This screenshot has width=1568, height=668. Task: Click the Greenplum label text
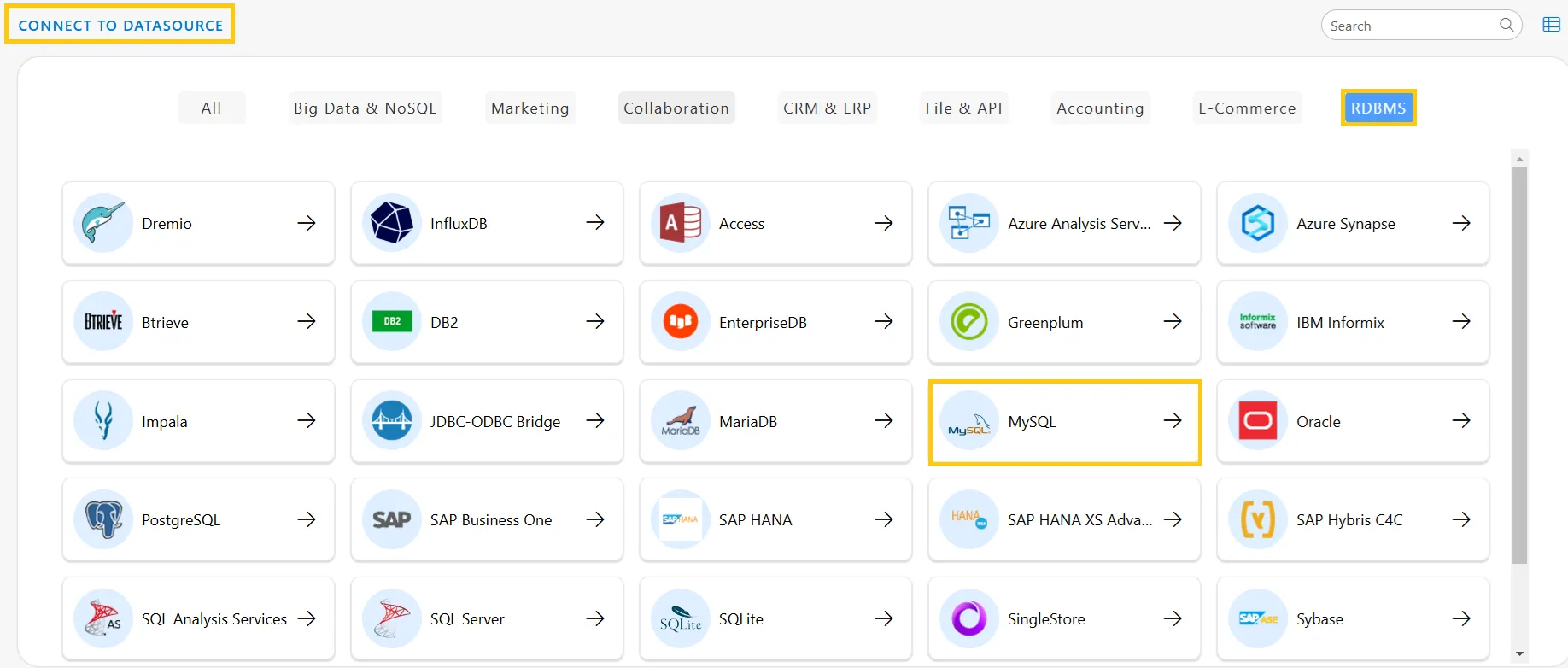coord(1045,323)
